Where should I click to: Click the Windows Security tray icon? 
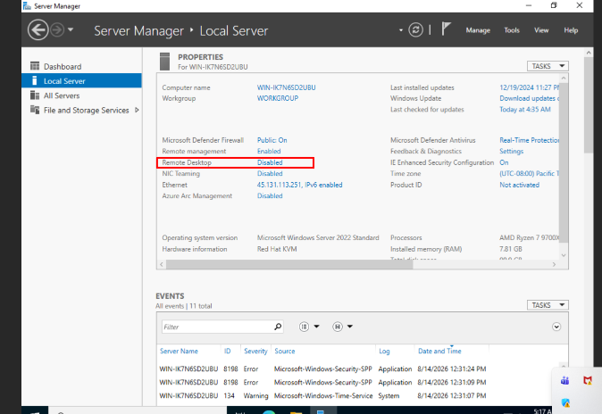click(x=565, y=402)
